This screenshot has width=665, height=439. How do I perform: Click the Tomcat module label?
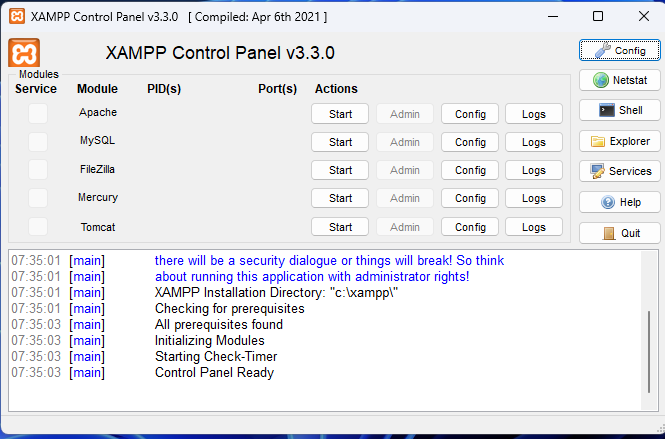tap(98, 227)
